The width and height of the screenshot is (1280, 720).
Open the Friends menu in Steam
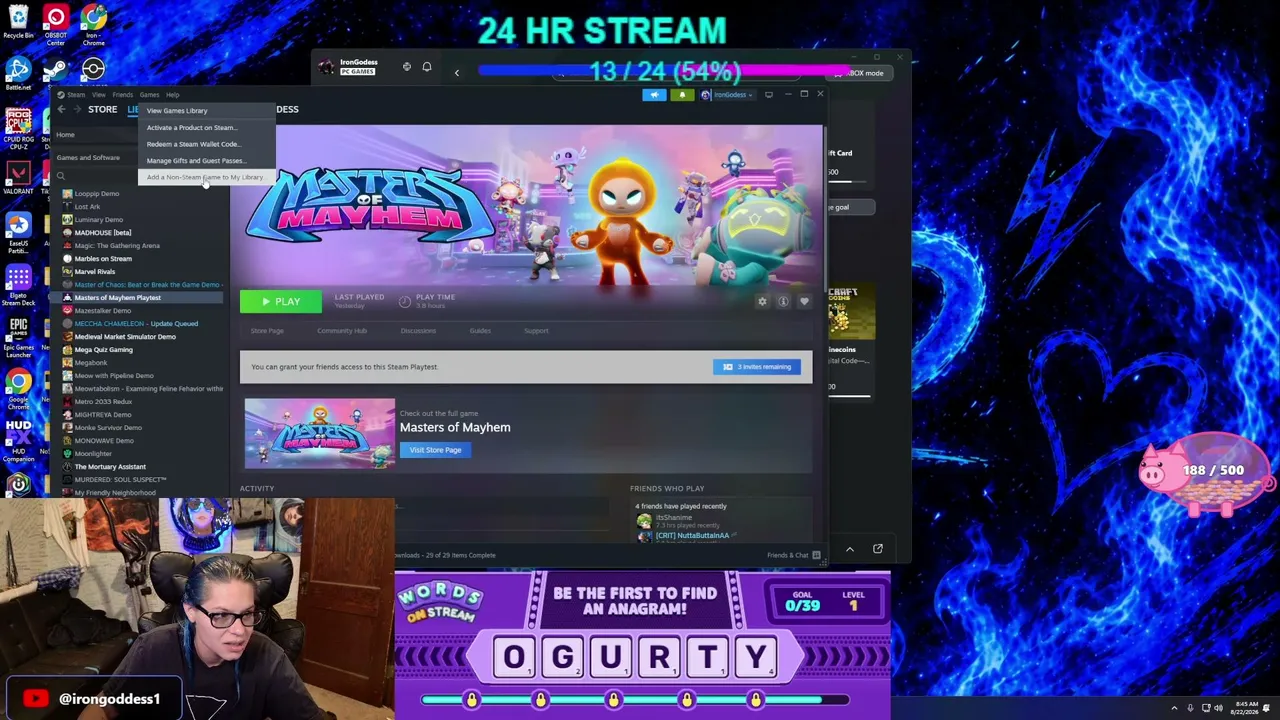123,94
